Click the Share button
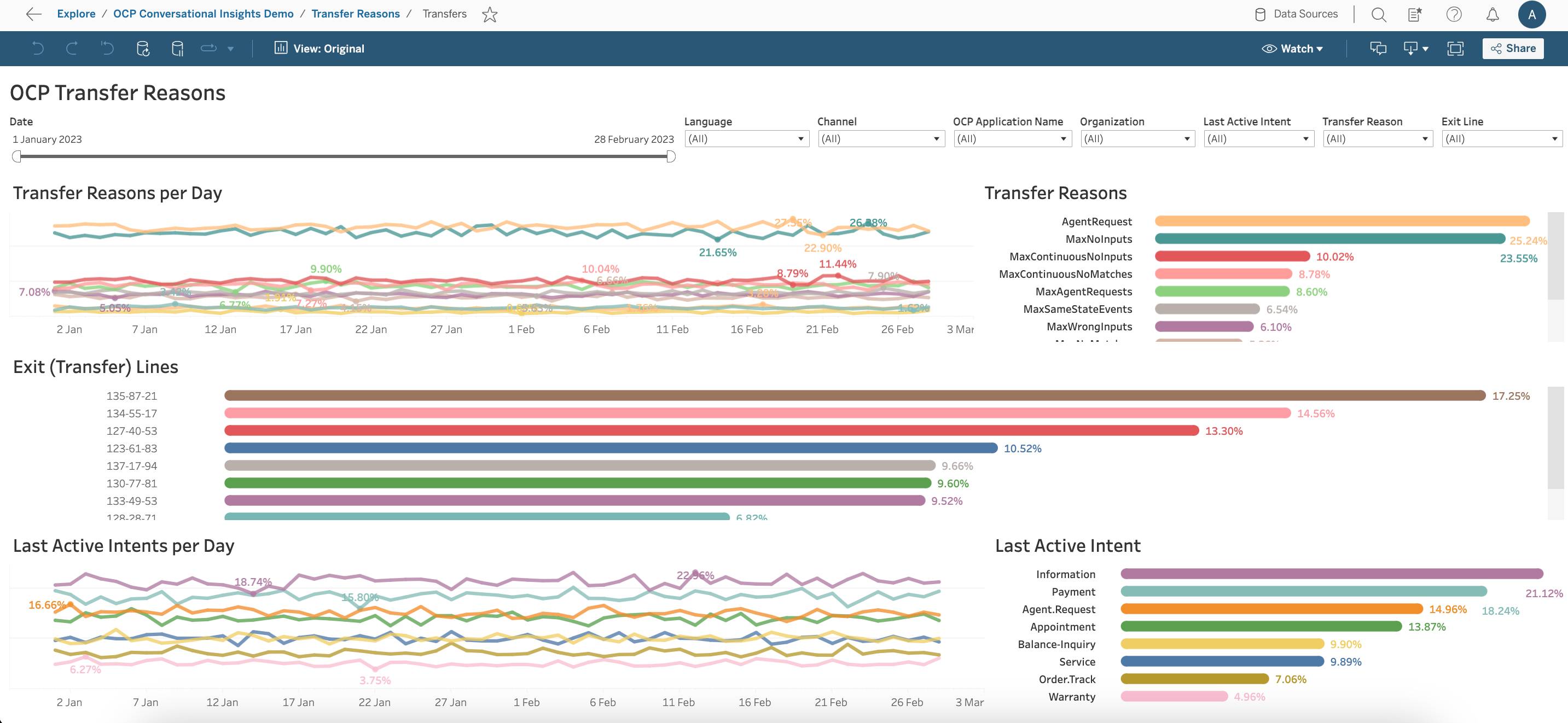Viewport: 1568px width, 723px height. pos(1513,49)
